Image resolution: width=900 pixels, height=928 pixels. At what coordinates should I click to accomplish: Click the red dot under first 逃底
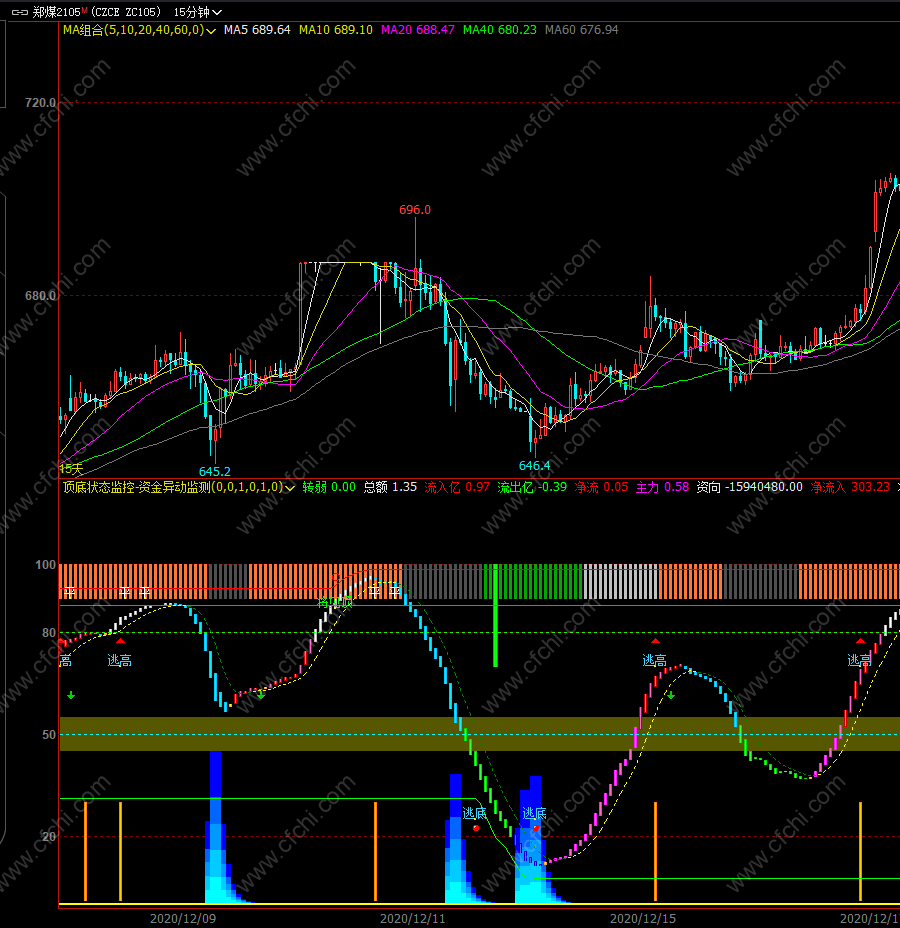[476, 828]
